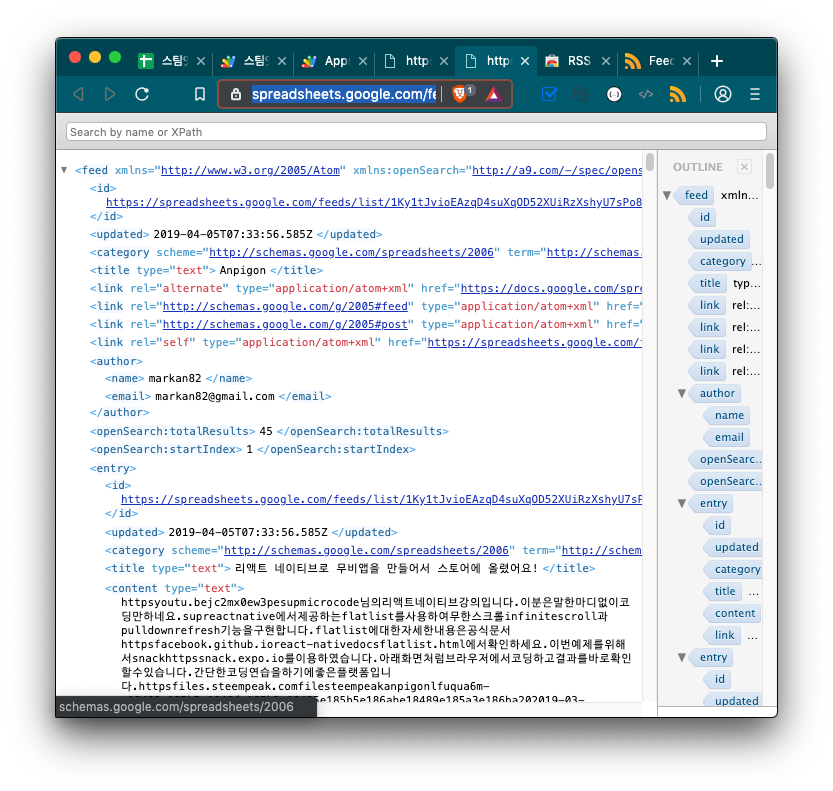Click the code brackets extension icon
The width and height of the screenshot is (833, 791).
[645, 94]
